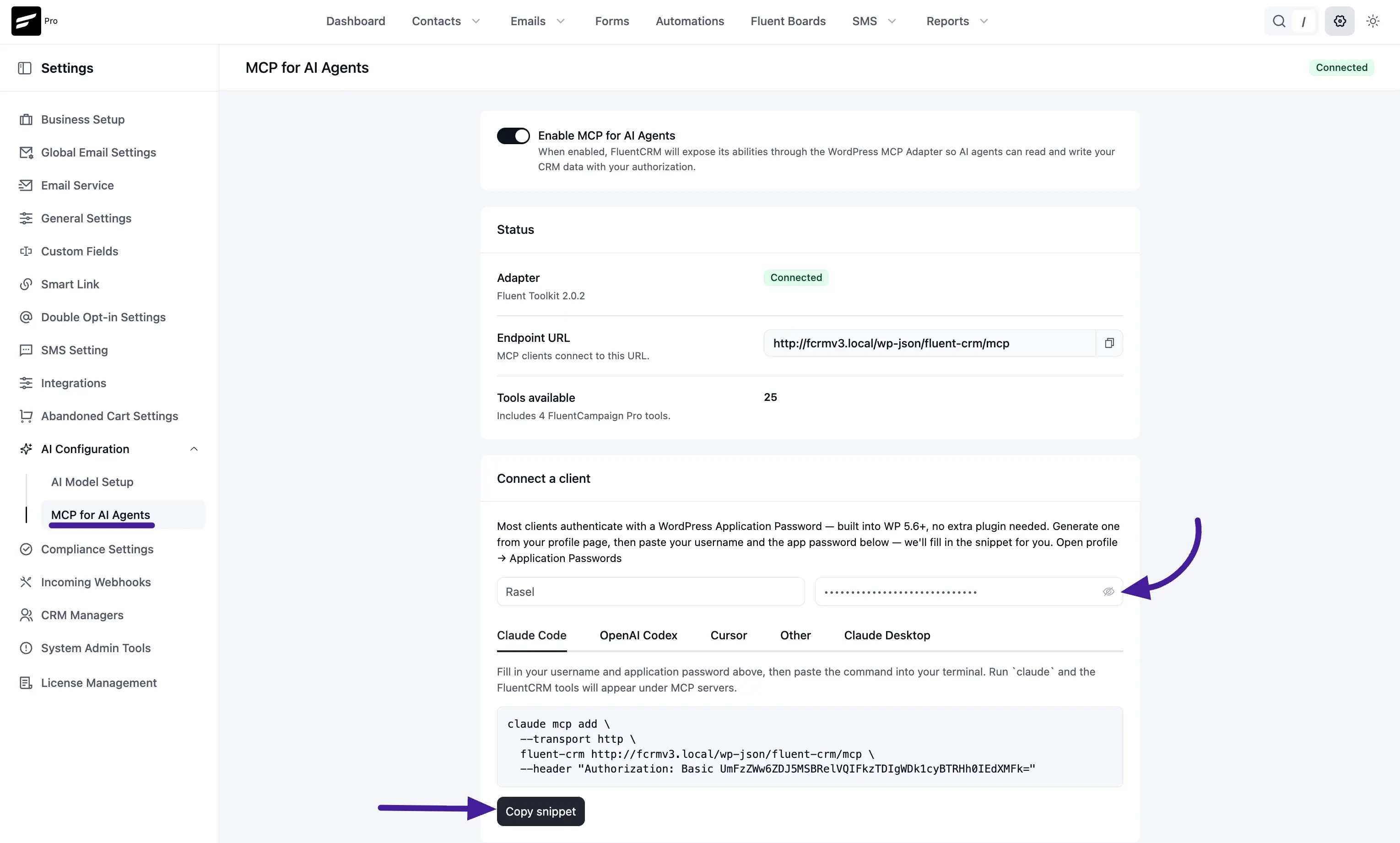Viewport: 1400px width, 843px height.
Task: Click the License Management icon
Action: click(26, 683)
